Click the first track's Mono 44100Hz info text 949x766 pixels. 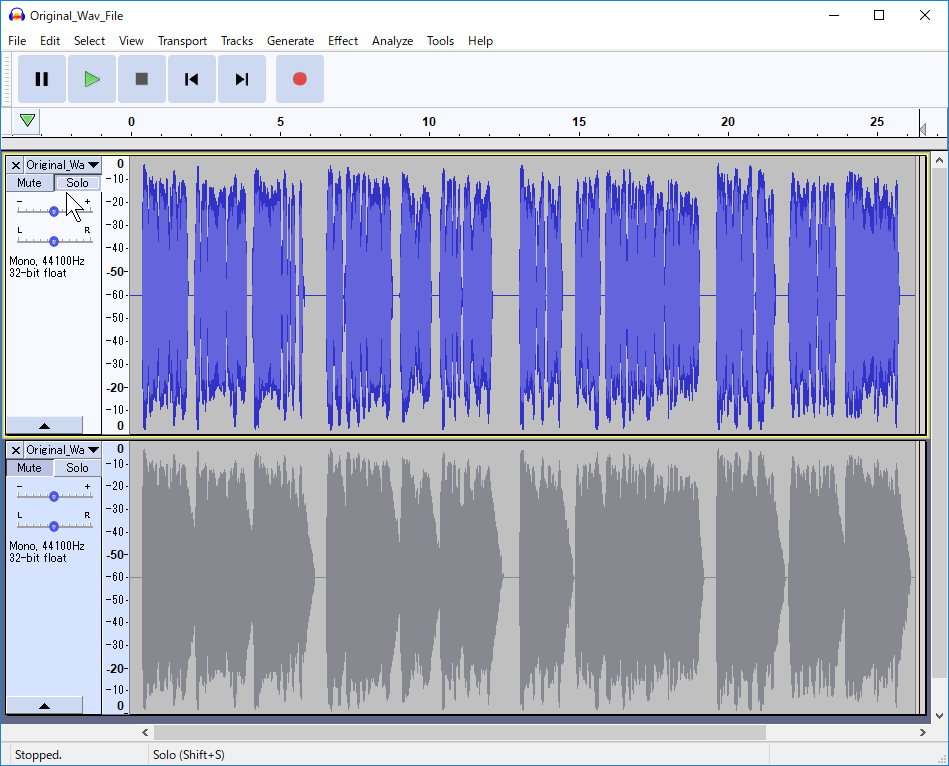[47, 261]
